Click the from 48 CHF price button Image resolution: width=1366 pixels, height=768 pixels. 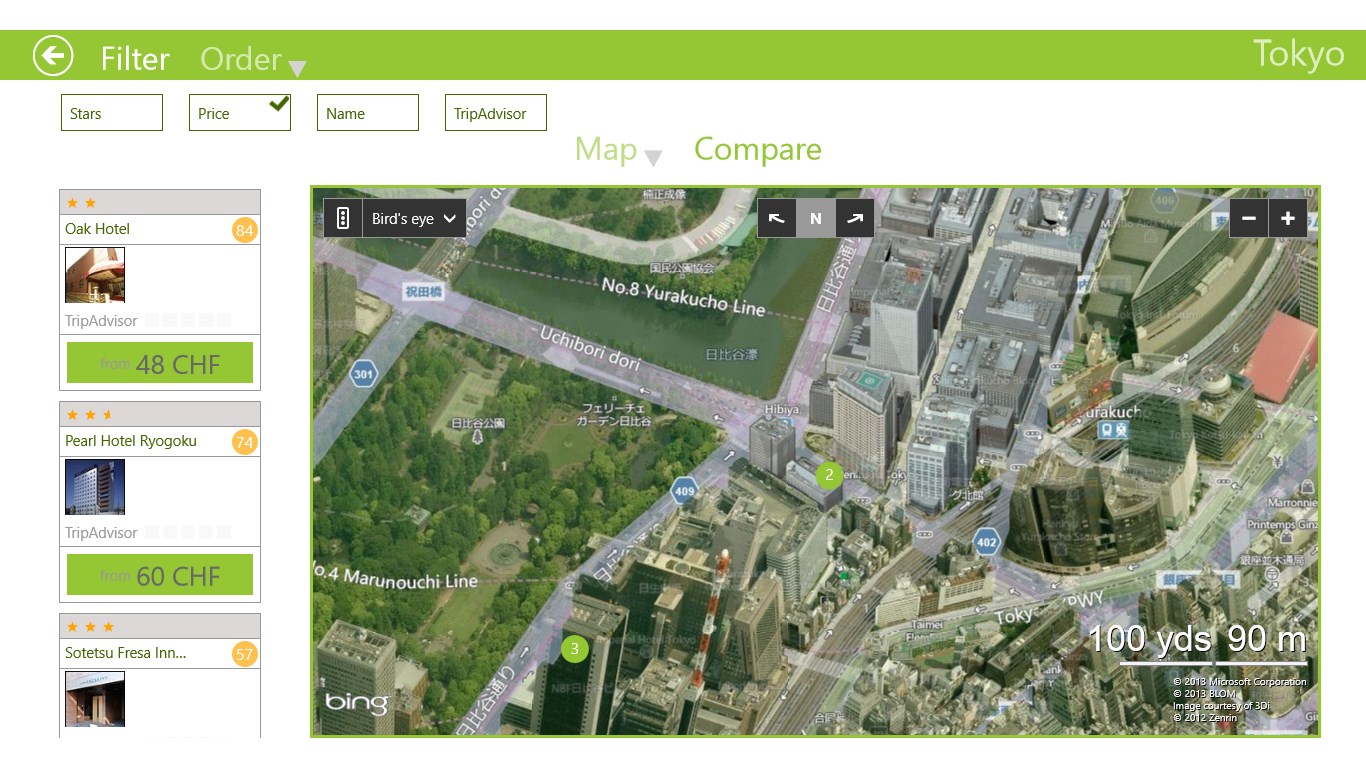(x=160, y=363)
